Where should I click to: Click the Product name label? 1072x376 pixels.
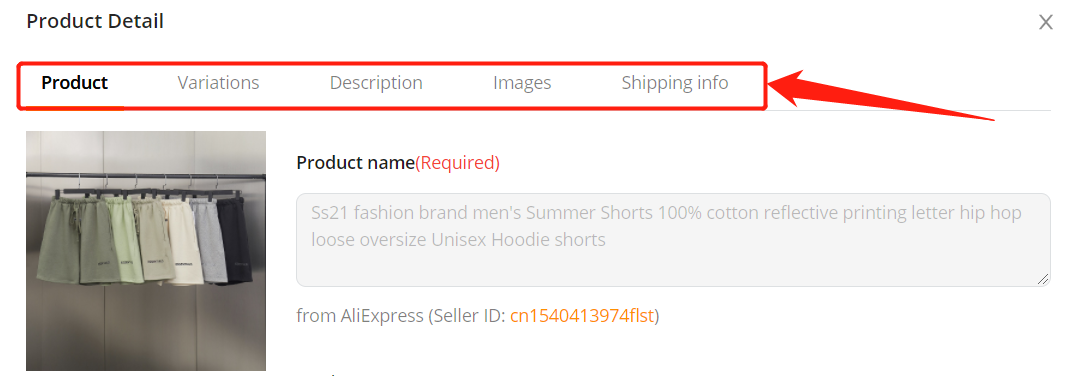pyautogui.click(x=356, y=163)
